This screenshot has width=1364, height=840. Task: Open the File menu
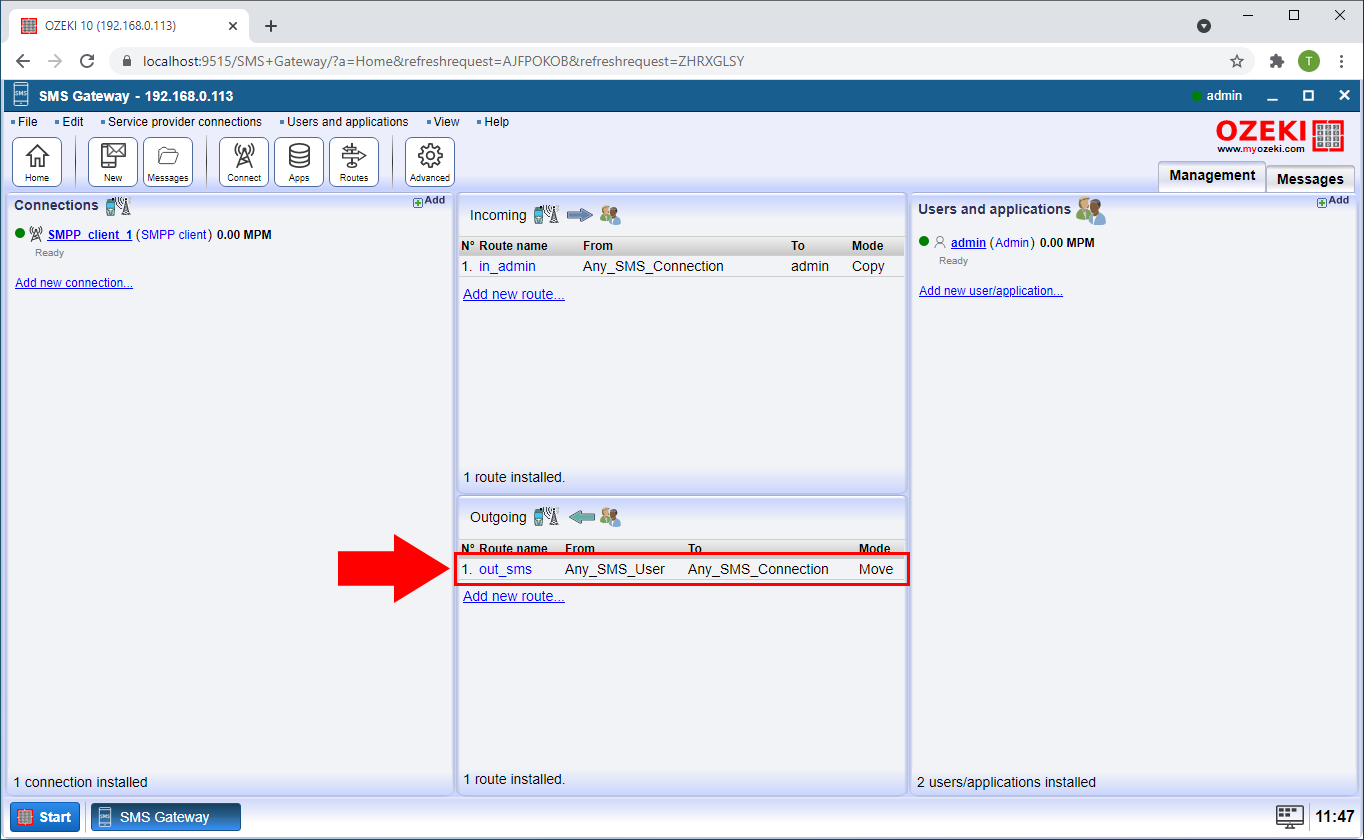(x=27, y=122)
